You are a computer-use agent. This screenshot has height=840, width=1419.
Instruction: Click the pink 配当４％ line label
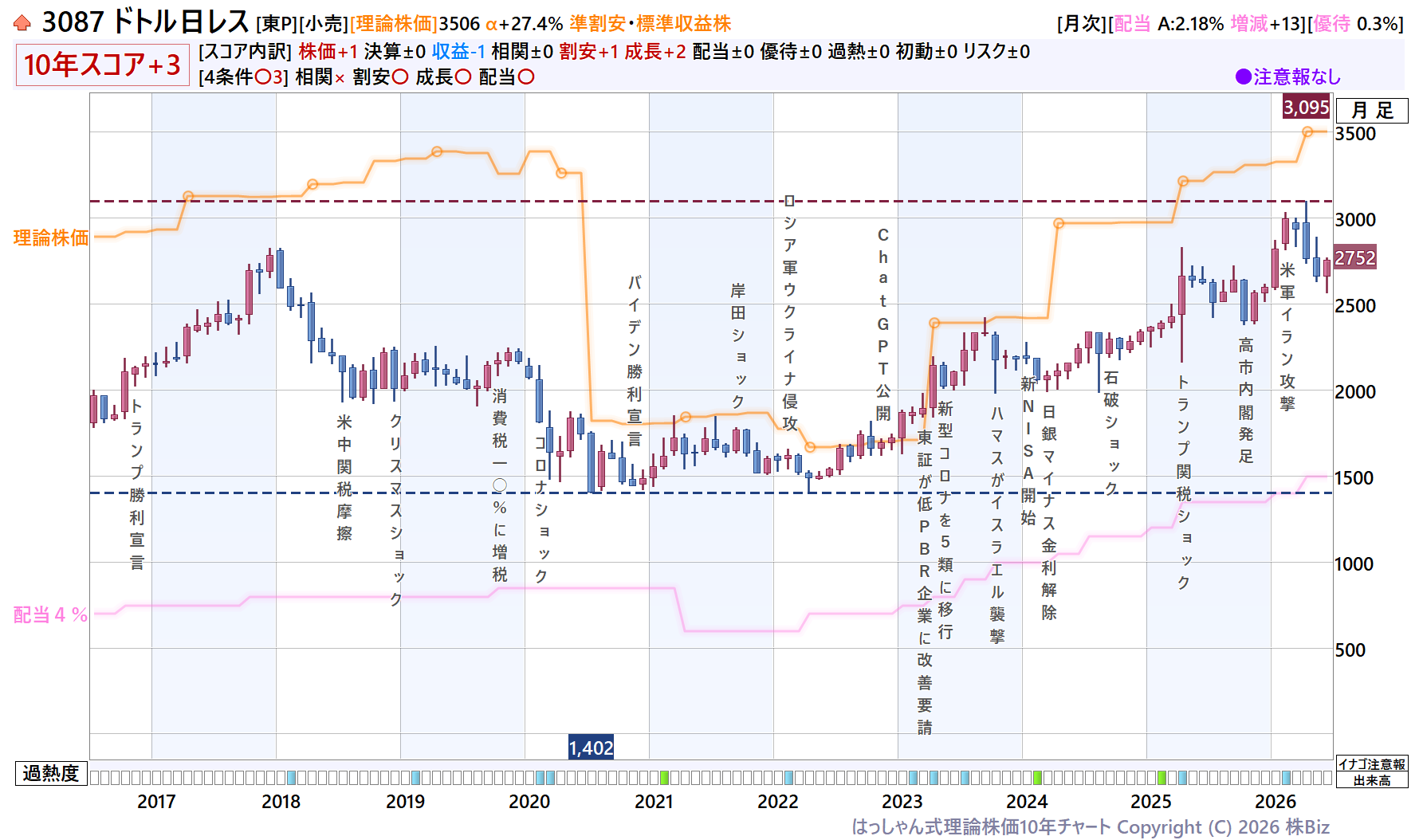pyautogui.click(x=51, y=614)
